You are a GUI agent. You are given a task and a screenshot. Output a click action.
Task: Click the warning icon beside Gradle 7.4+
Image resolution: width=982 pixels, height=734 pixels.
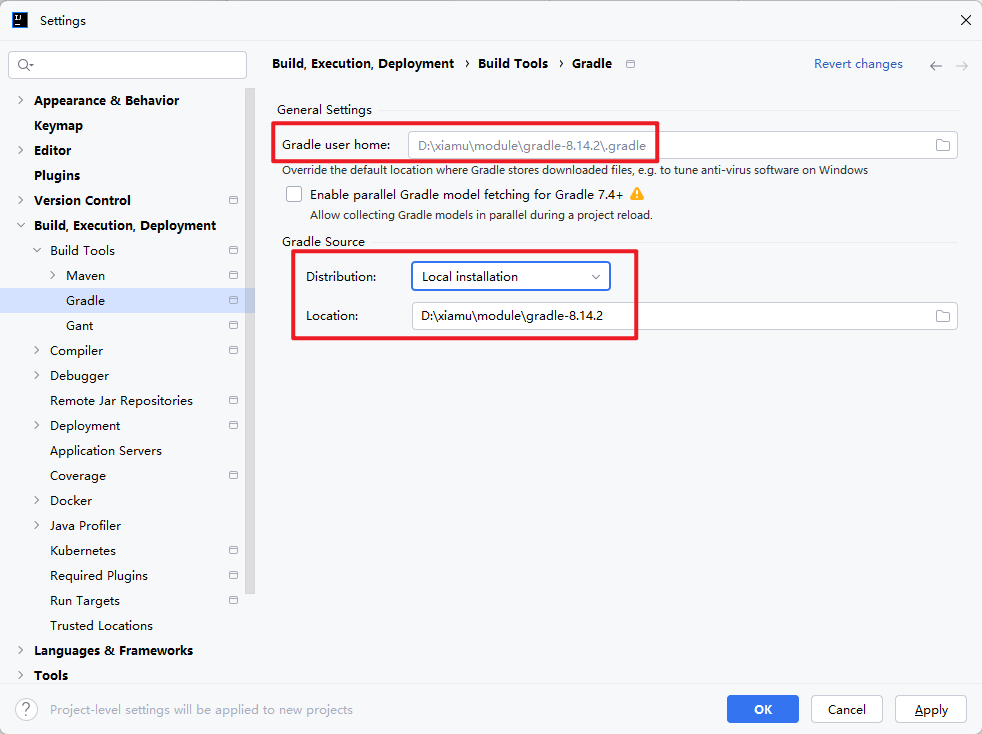click(x=637, y=194)
